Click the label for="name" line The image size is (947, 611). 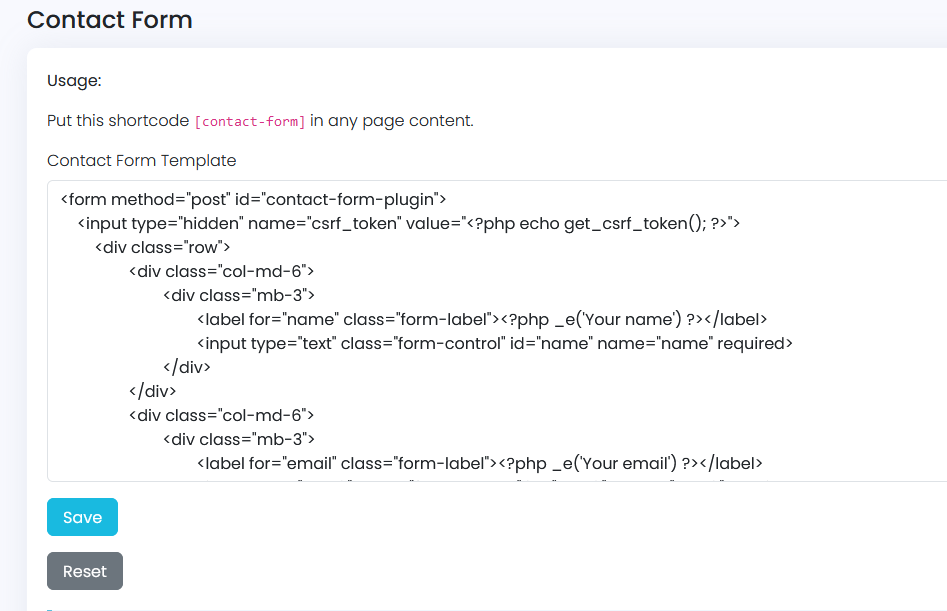[482, 319]
